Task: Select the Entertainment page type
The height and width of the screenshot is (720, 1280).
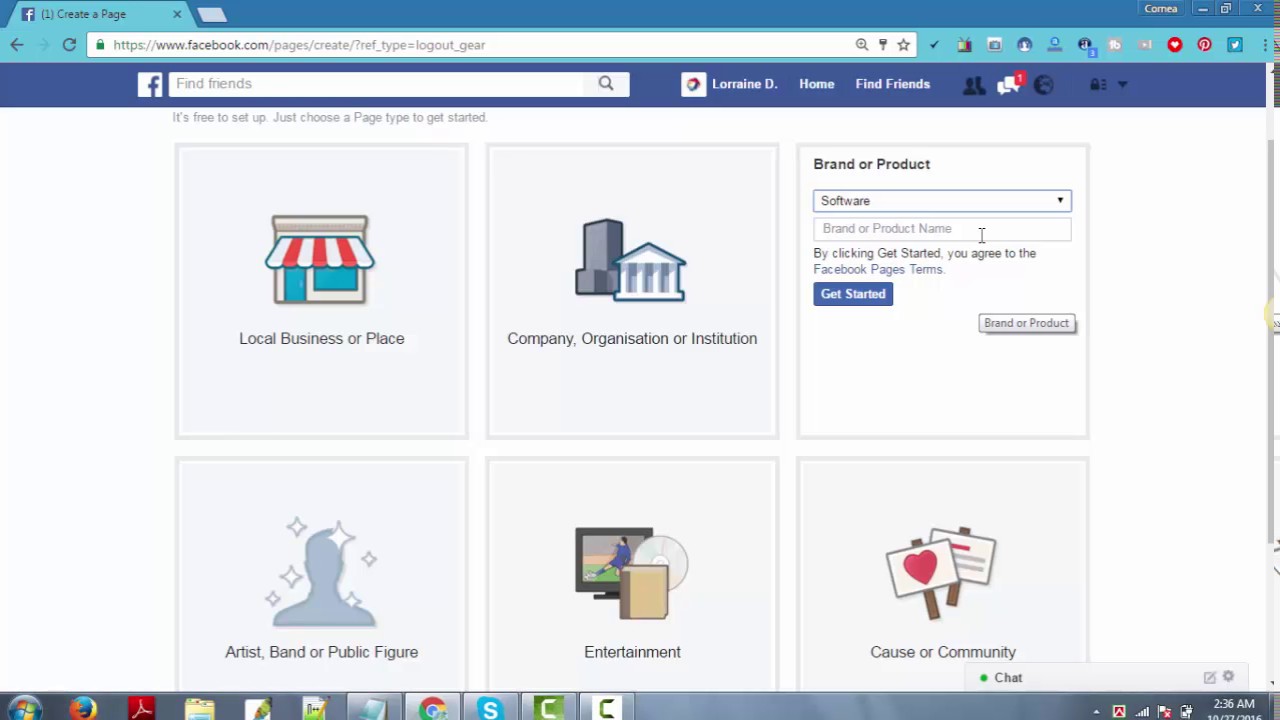Action: coord(632,575)
